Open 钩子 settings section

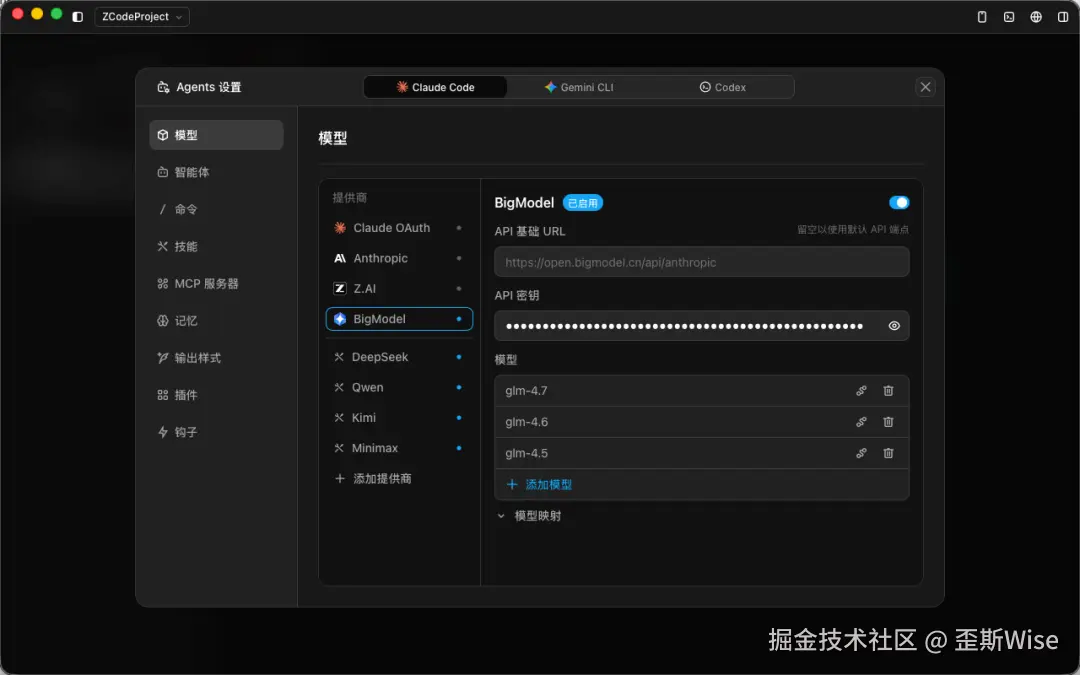tap(216, 433)
